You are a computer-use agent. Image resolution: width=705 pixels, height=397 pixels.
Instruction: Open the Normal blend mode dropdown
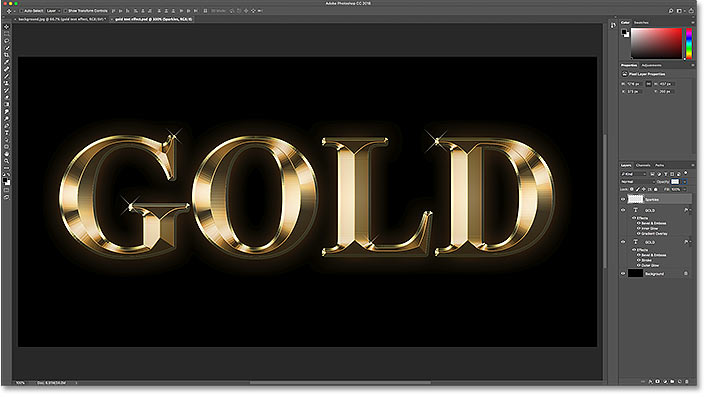pos(637,182)
